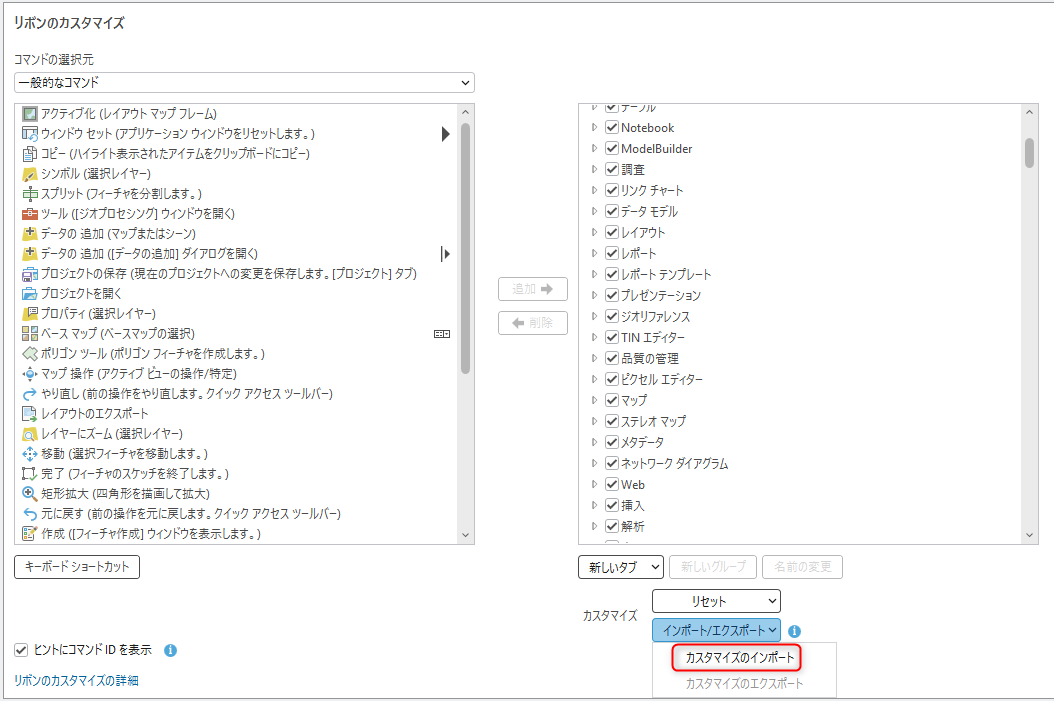Click the キーボード ショートカット button
Viewport: 1054px width, 701px height.
coord(77,567)
